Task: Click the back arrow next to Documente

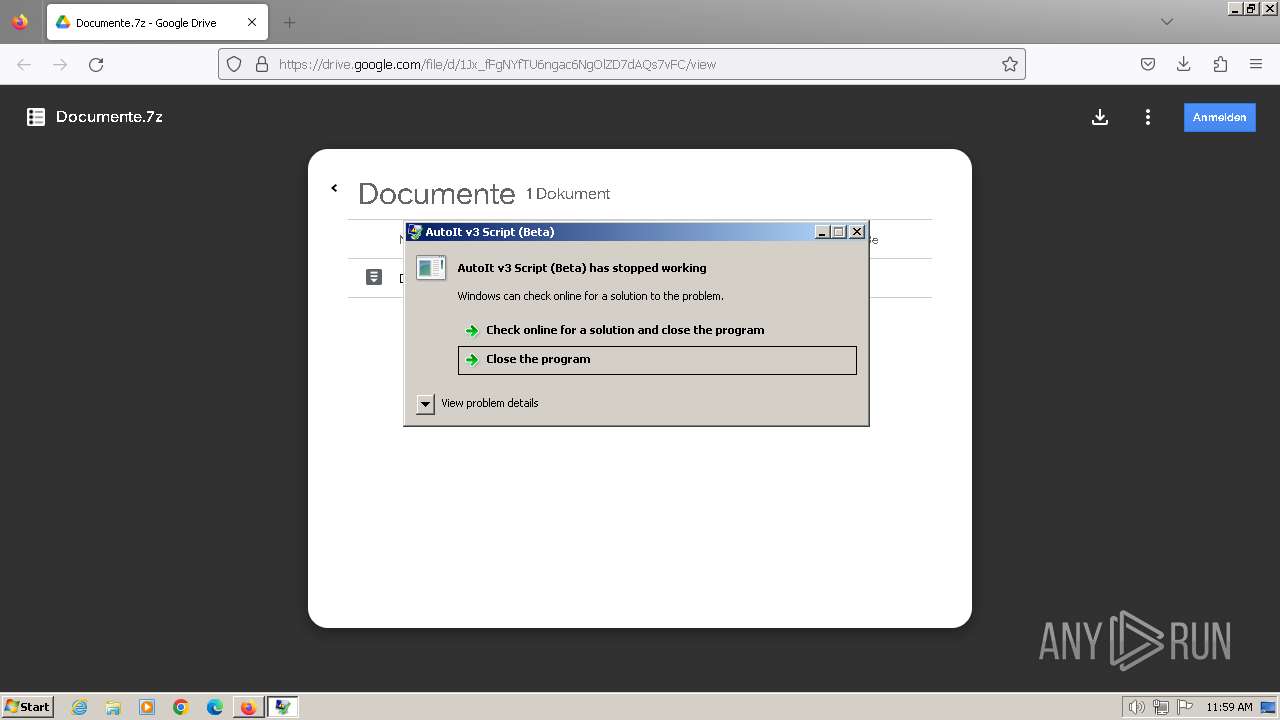Action: point(334,188)
